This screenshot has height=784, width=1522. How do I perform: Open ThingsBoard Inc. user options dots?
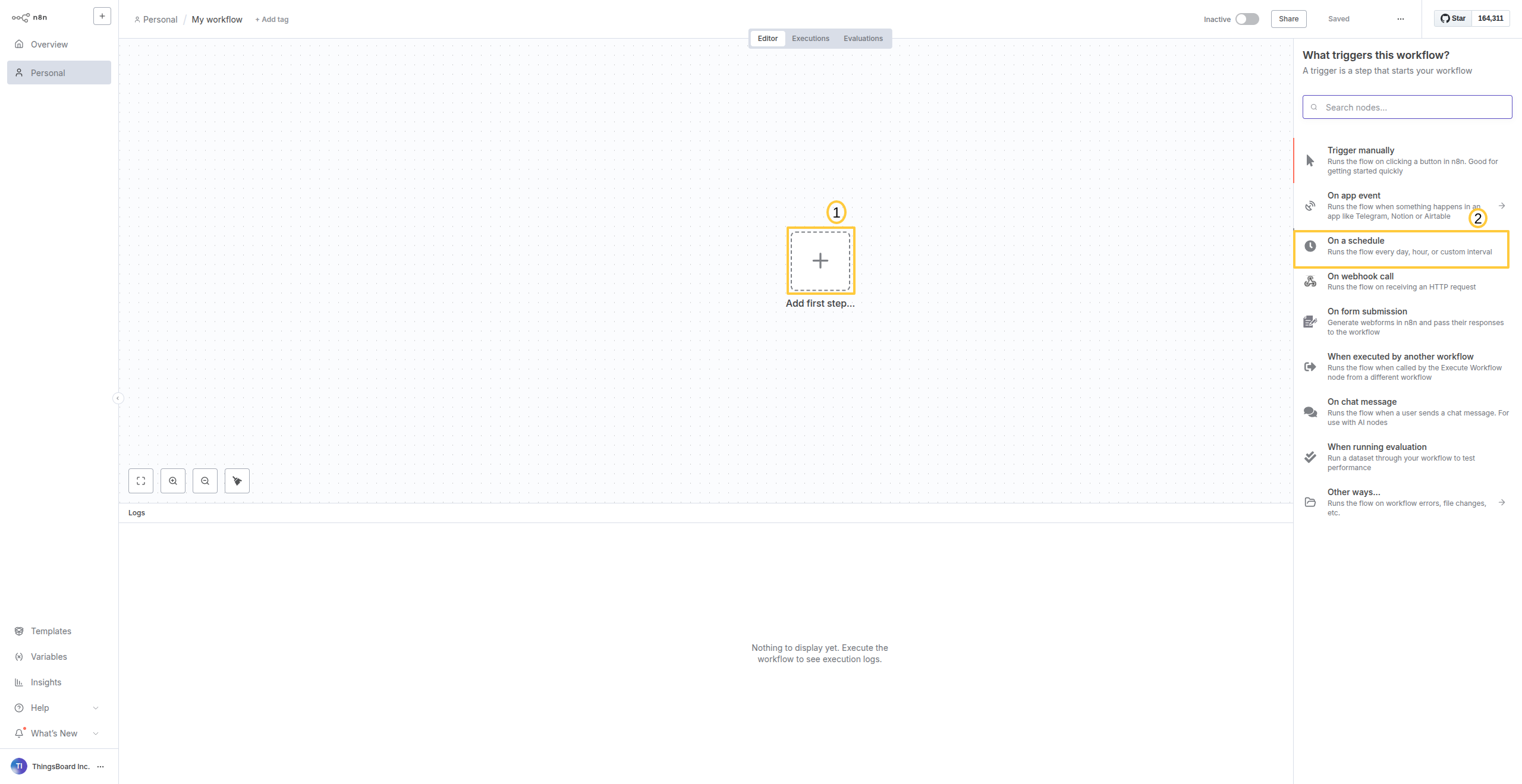point(100,767)
